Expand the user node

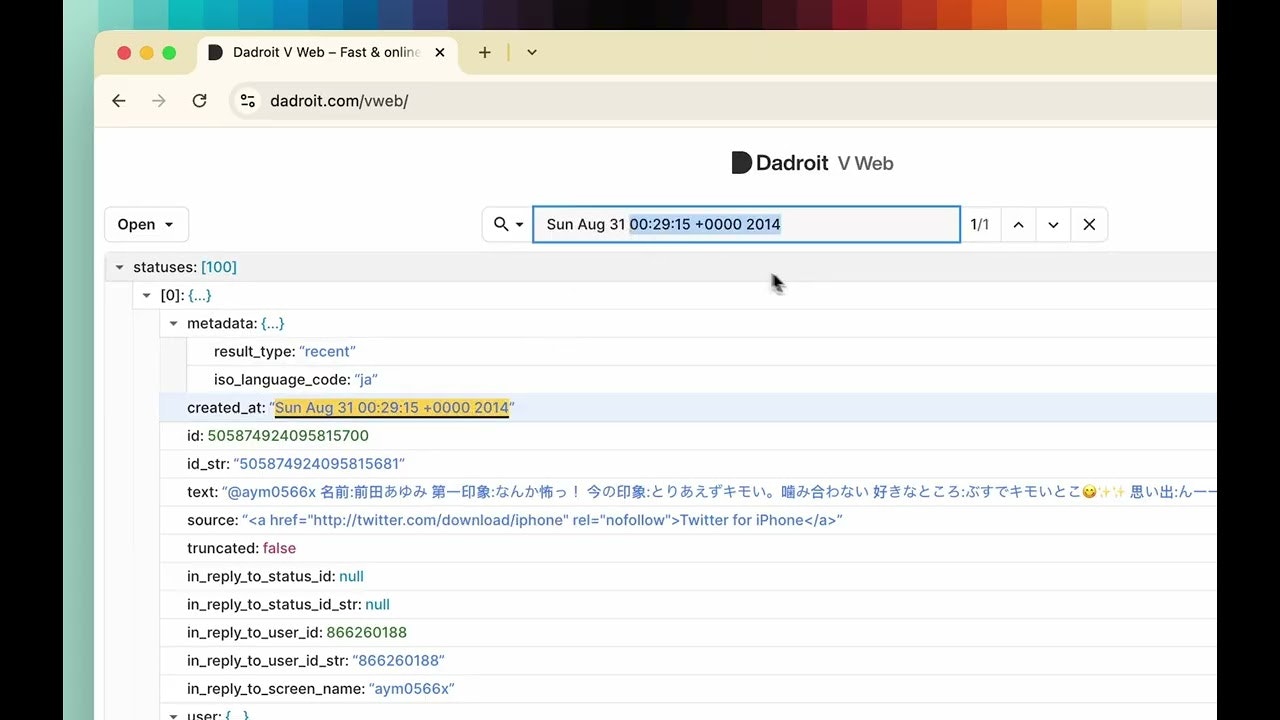(x=174, y=716)
